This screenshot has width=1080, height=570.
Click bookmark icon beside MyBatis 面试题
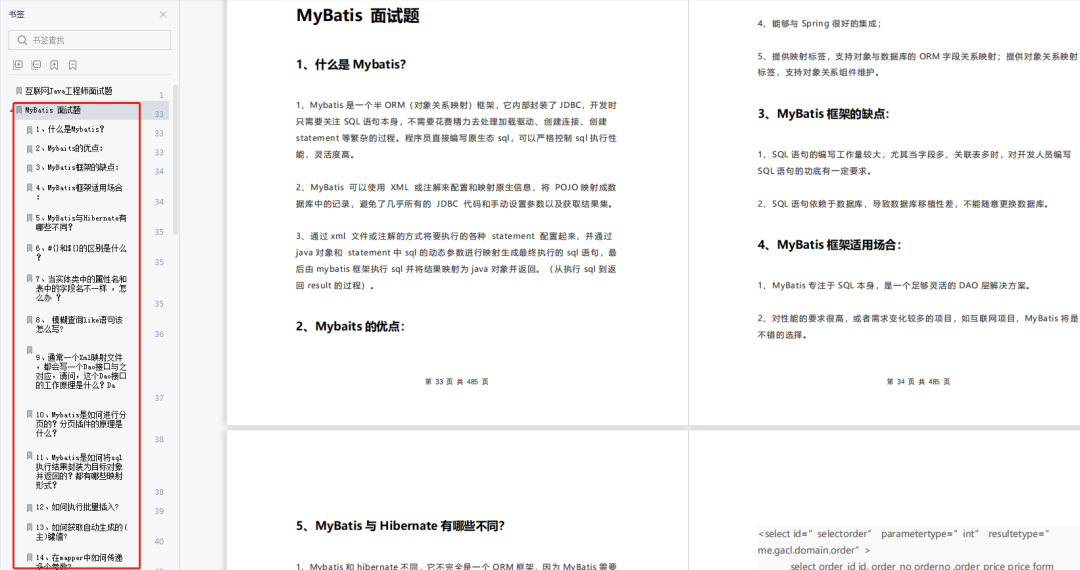click(19, 110)
